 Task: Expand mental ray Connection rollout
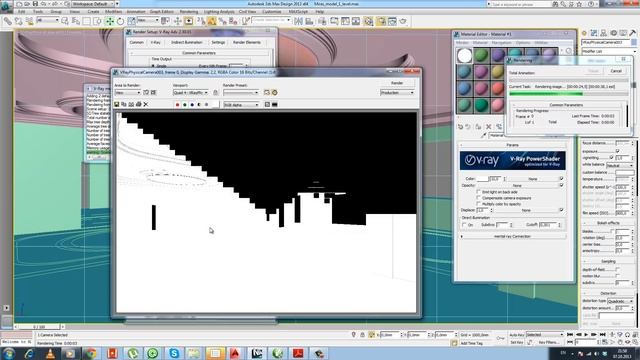513,236
